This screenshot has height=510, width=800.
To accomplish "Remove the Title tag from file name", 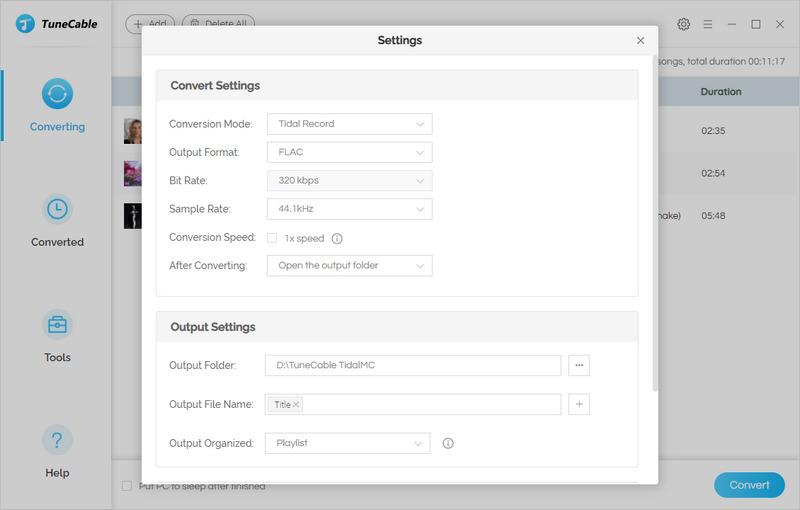I will coord(296,404).
